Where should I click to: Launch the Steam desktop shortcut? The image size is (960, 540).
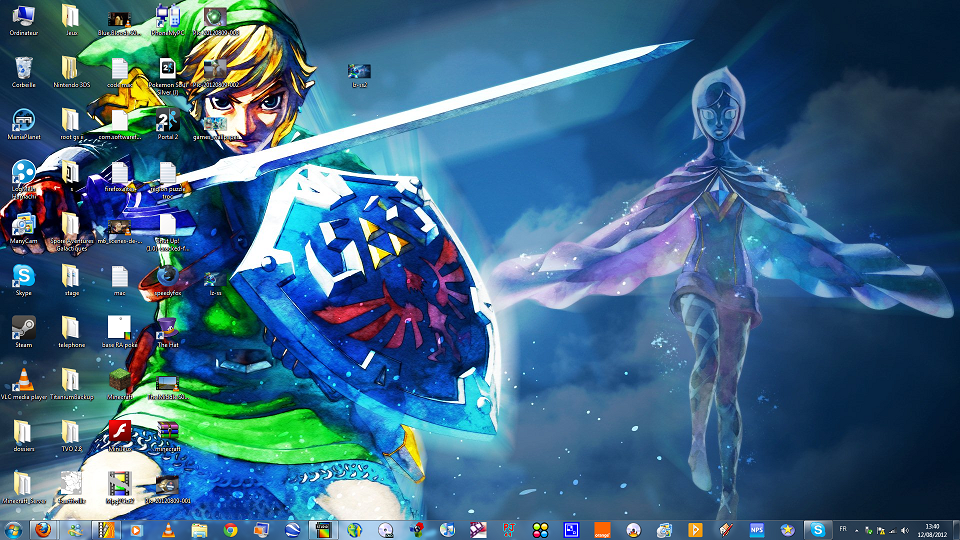point(23,332)
